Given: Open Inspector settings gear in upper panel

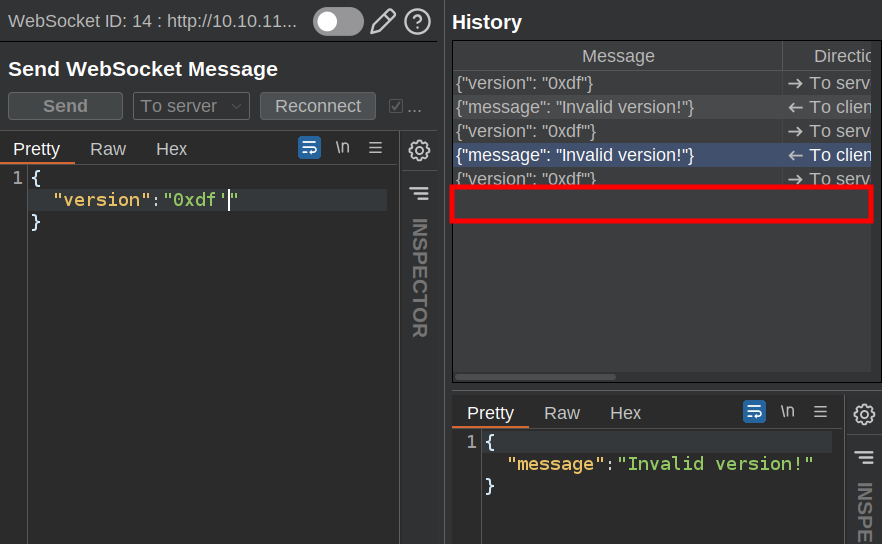Looking at the screenshot, I should [x=420, y=151].
